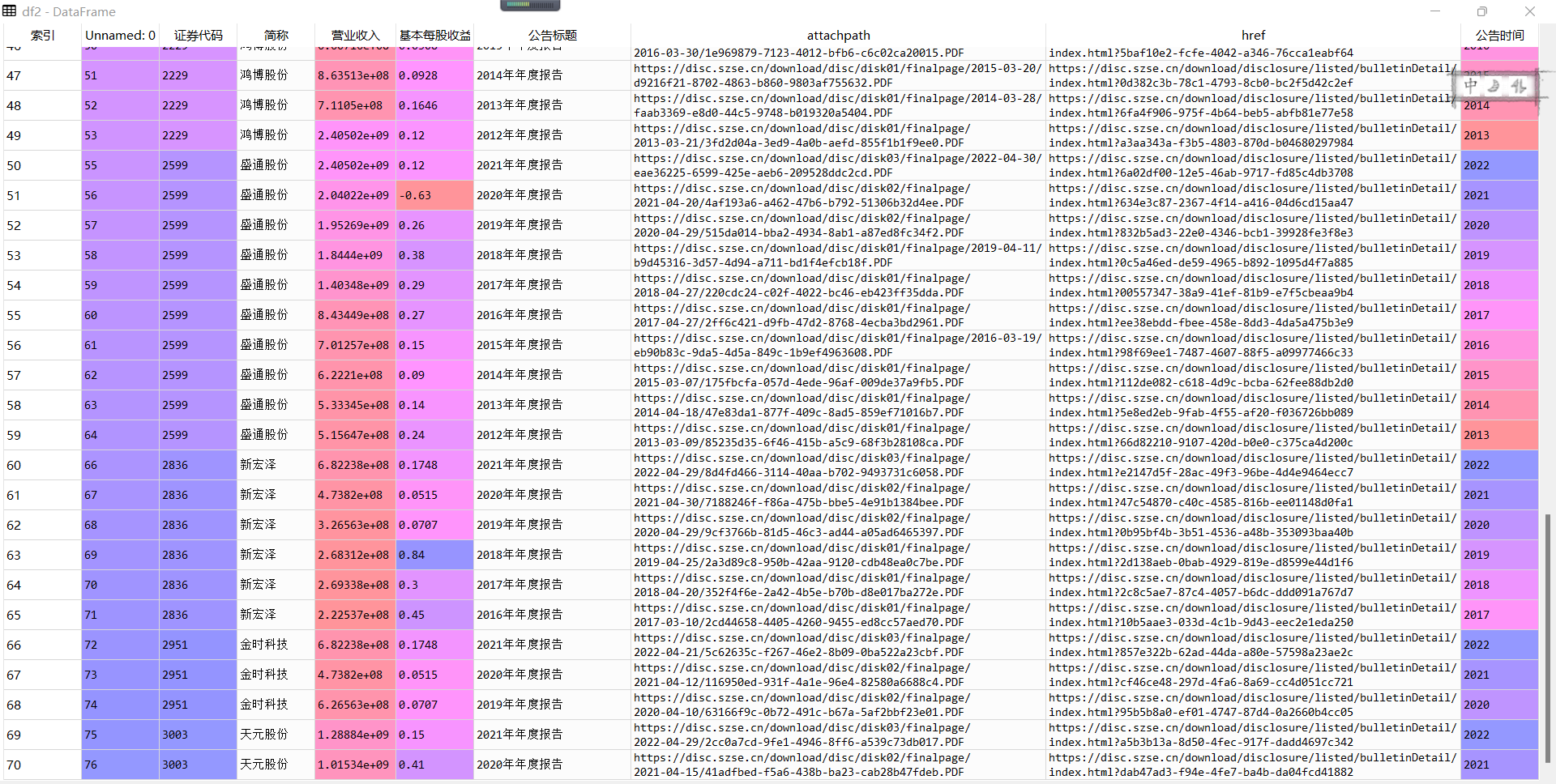Click the vertical scrollbar thumb
Image resolution: width=1556 pixels, height=784 pixels.
pos(1547,637)
